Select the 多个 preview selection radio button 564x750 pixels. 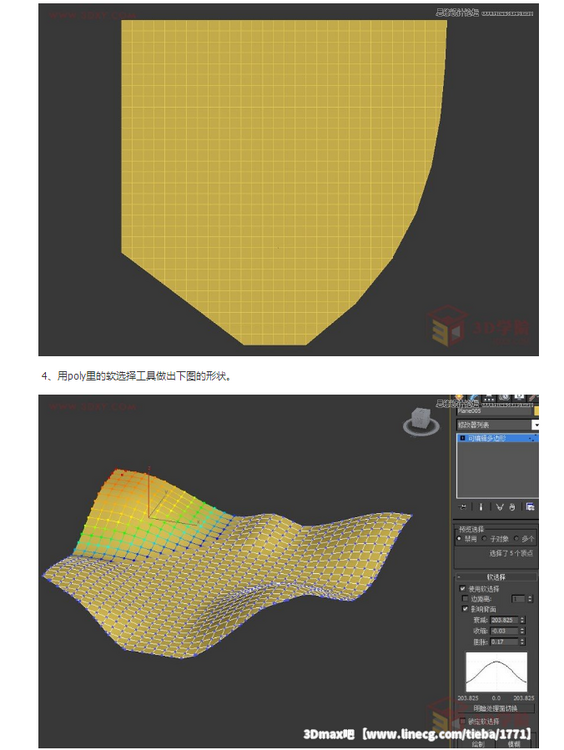pos(516,539)
